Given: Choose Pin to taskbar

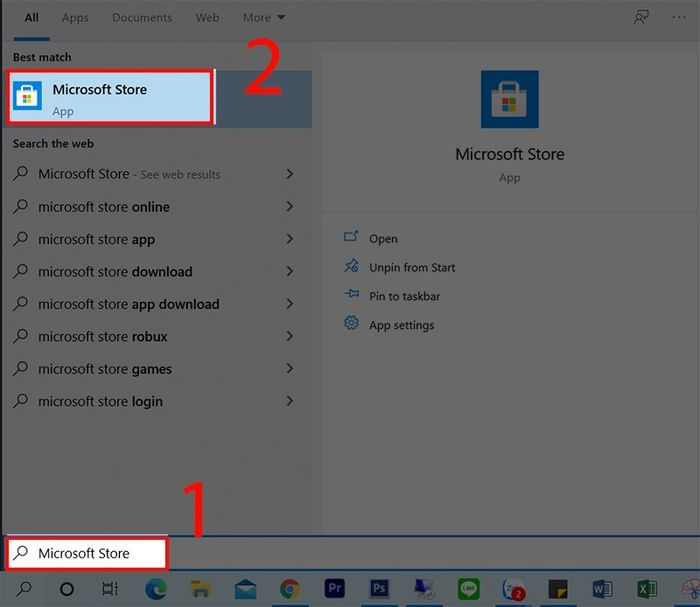Looking at the screenshot, I should point(404,296).
